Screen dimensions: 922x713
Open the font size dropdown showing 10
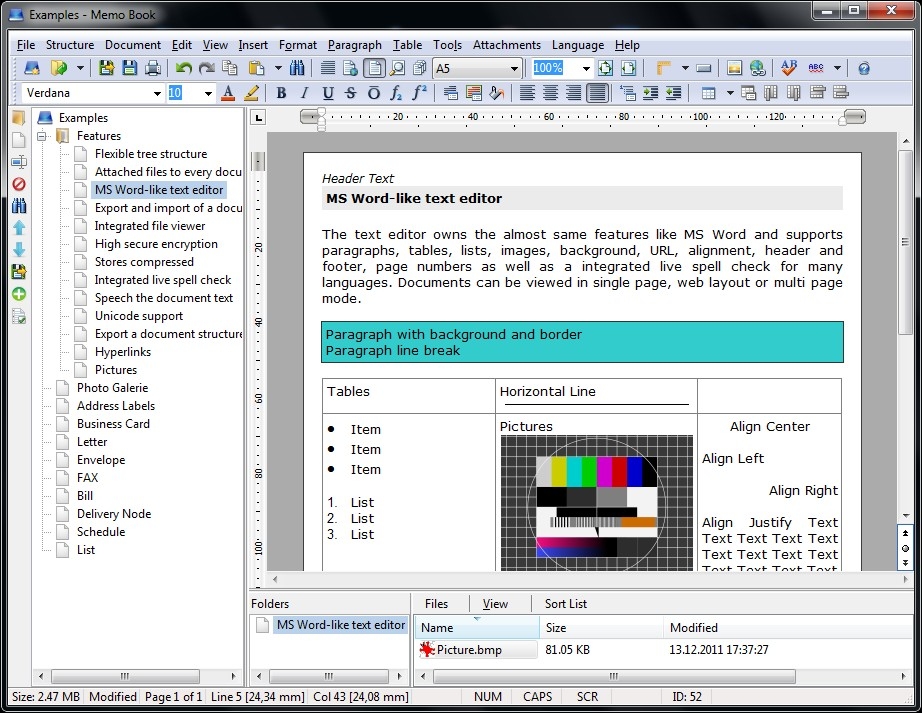208,93
